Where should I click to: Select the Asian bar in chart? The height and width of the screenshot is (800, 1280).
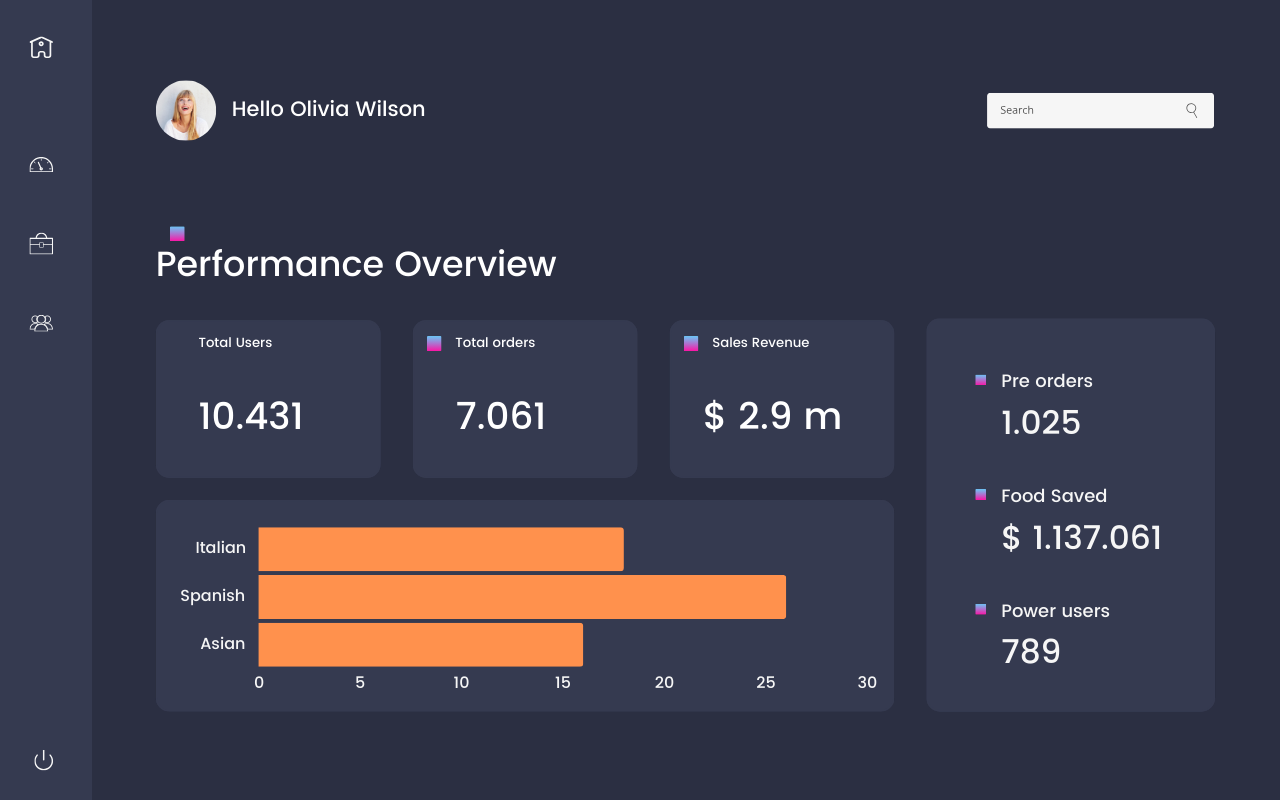pos(421,644)
